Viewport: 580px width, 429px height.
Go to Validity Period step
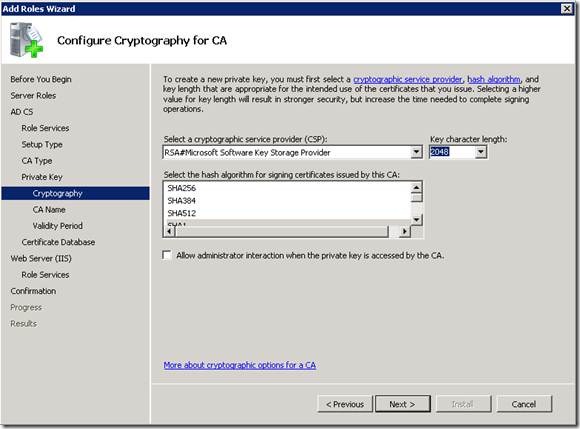[57, 226]
